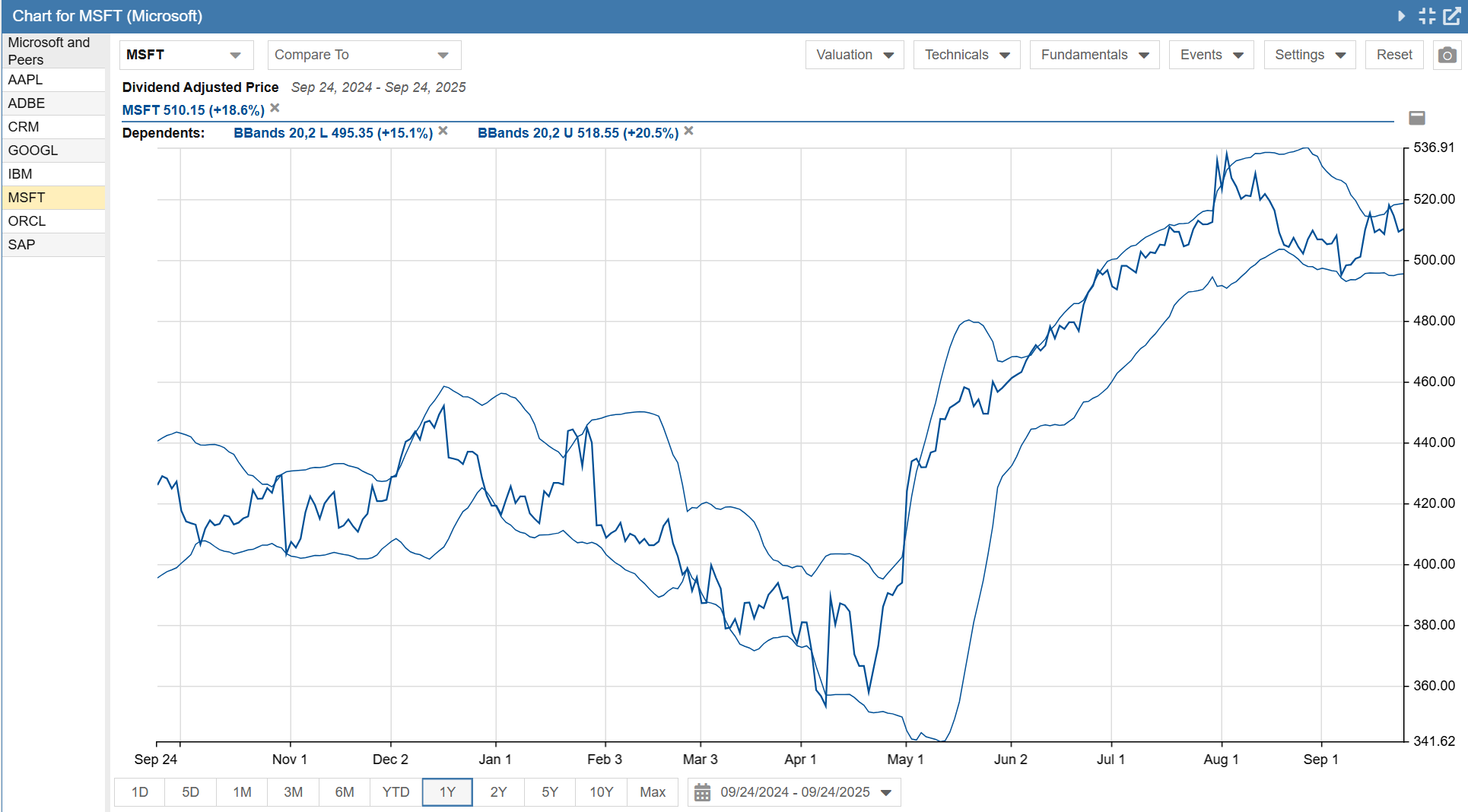
Task: Open the date range dropdown arrow
Action: click(886, 792)
